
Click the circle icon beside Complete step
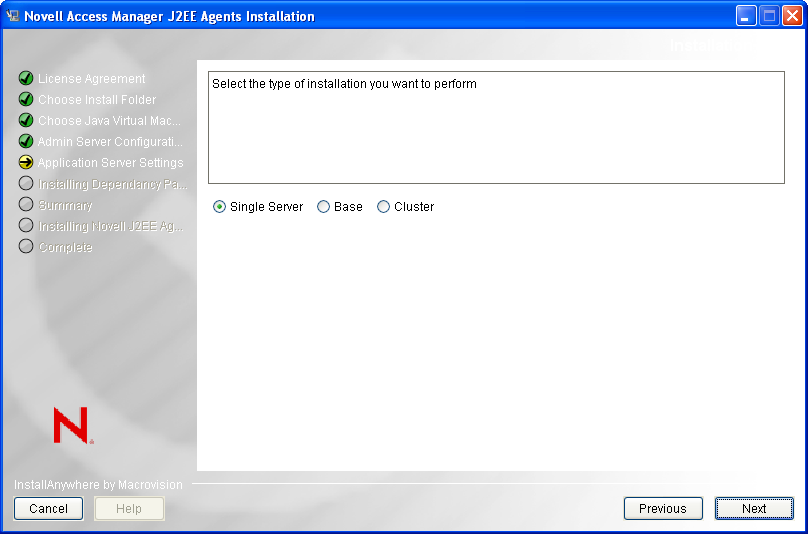[26, 247]
